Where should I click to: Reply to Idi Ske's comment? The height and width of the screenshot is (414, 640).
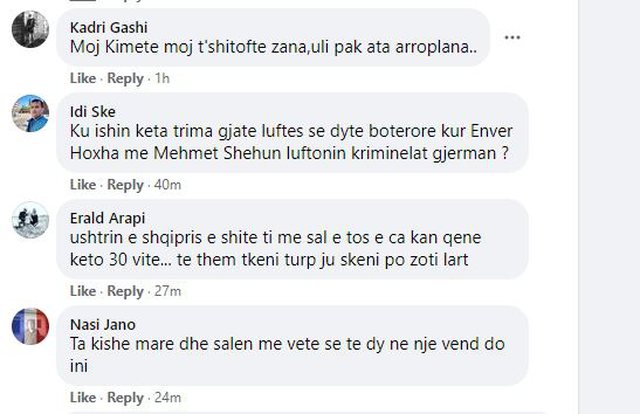click(x=125, y=185)
